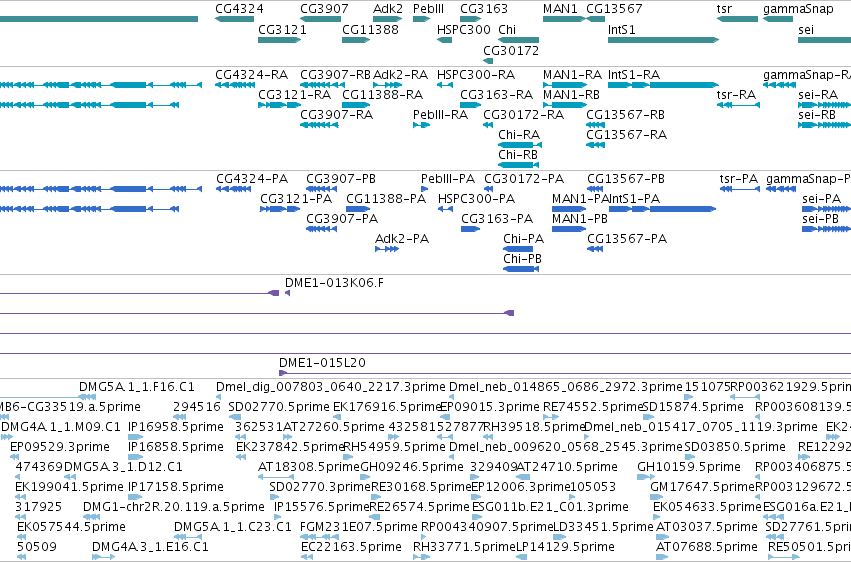851x562 pixels.
Task: Click the HSPC300-RA transcript label
Action: click(476, 74)
